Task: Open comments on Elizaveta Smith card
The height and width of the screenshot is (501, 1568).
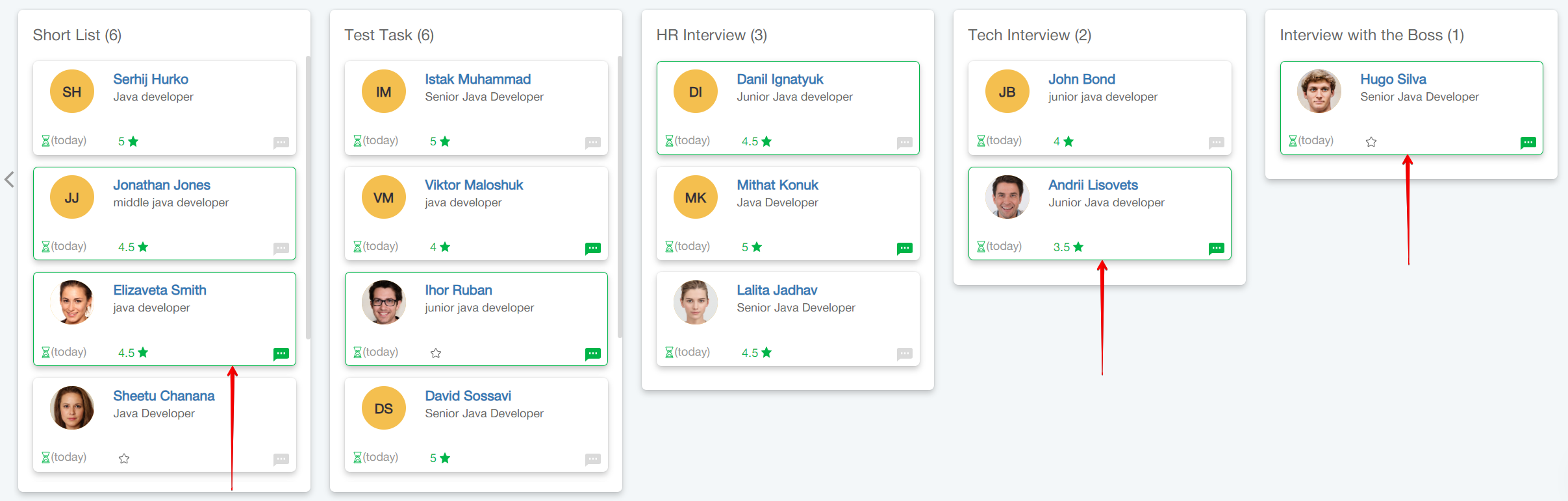Action: click(281, 354)
